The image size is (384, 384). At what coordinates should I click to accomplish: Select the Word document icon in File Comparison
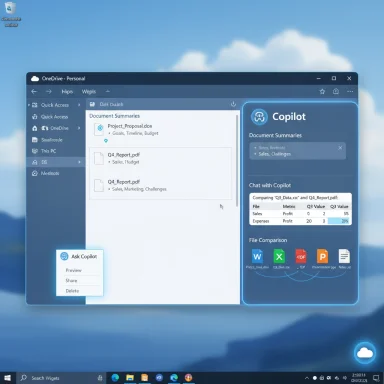coord(257,257)
